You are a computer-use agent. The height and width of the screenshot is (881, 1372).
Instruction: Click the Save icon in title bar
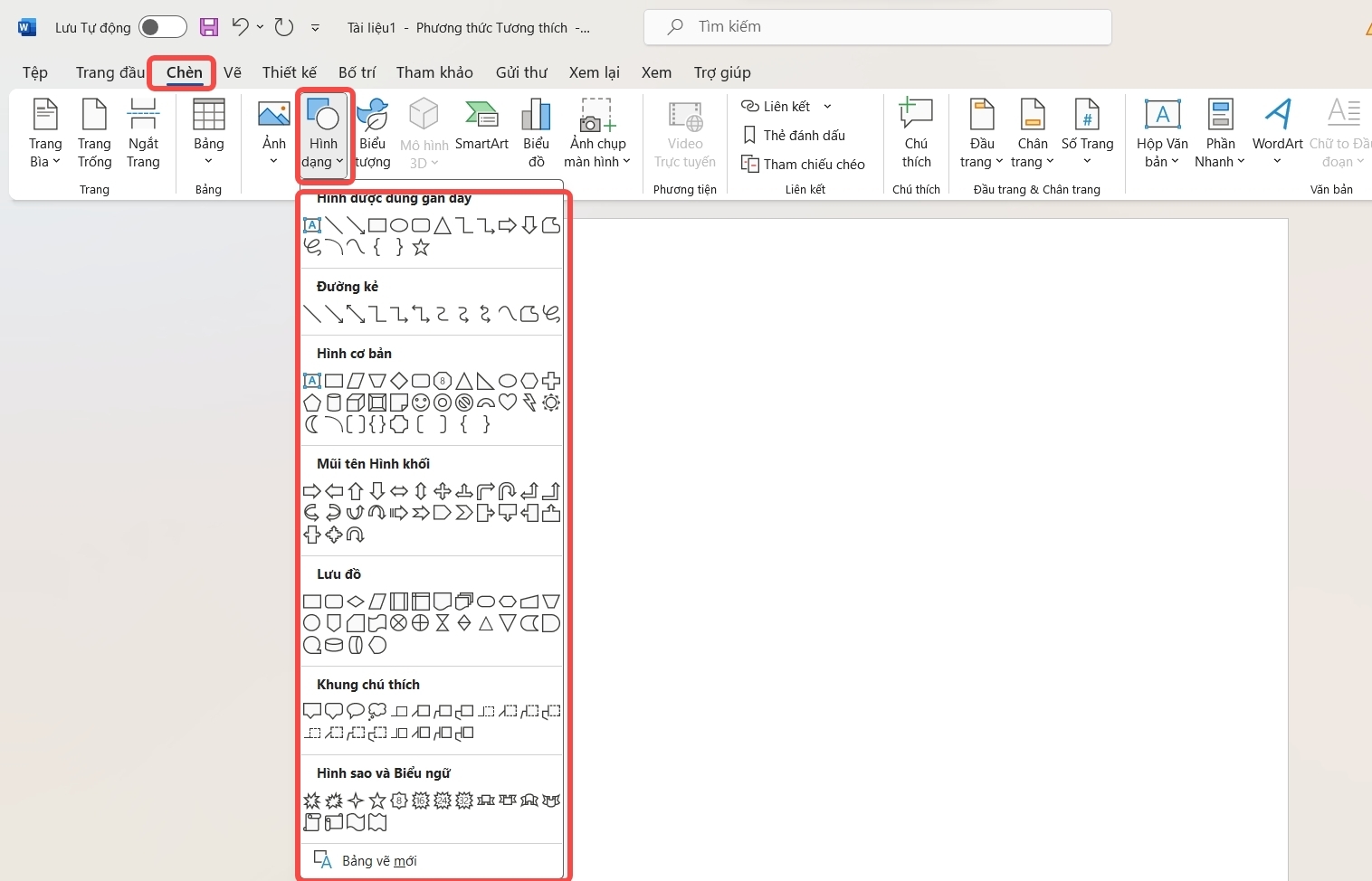point(209,27)
